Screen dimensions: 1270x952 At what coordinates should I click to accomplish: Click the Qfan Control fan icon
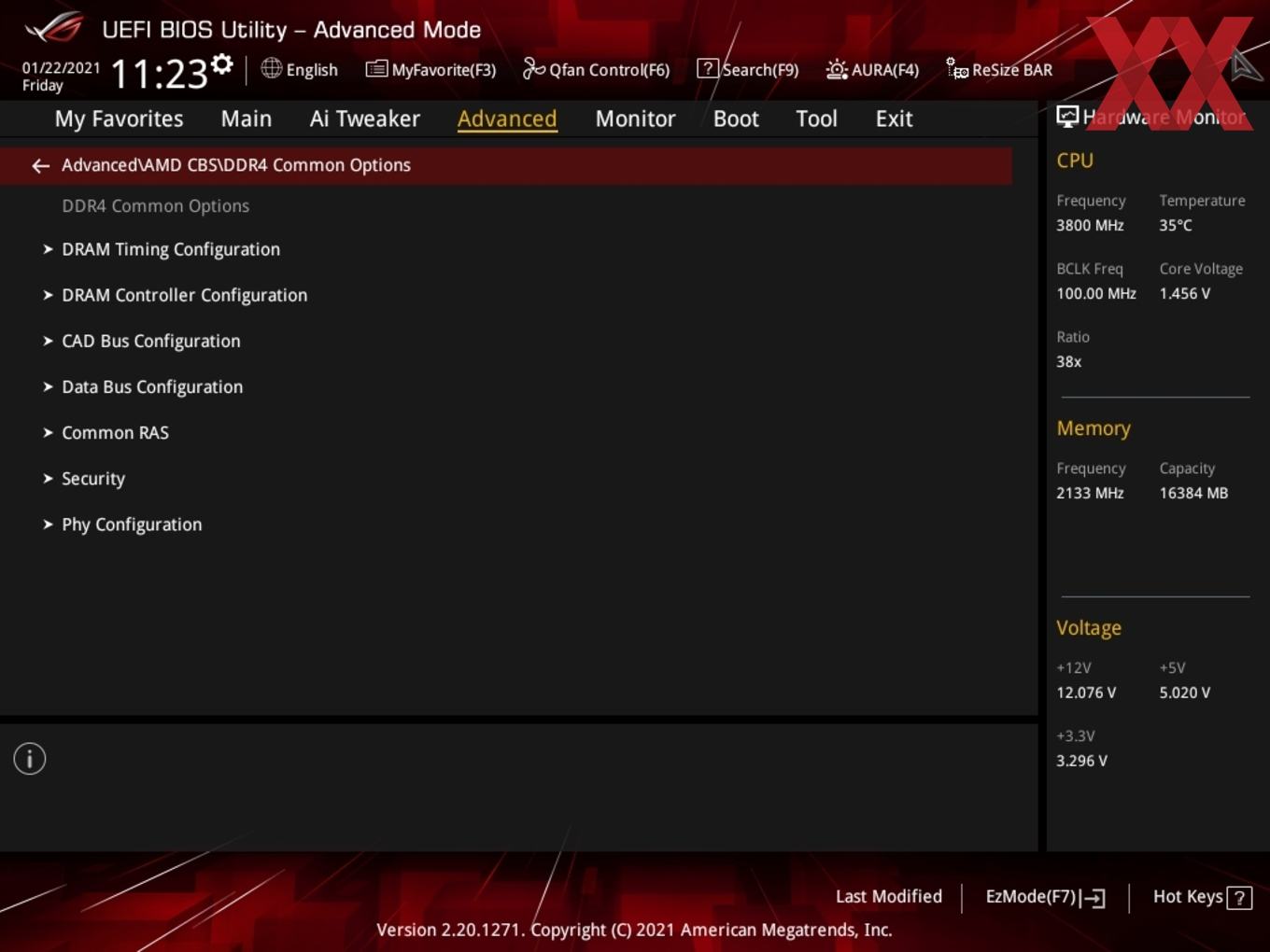533,68
